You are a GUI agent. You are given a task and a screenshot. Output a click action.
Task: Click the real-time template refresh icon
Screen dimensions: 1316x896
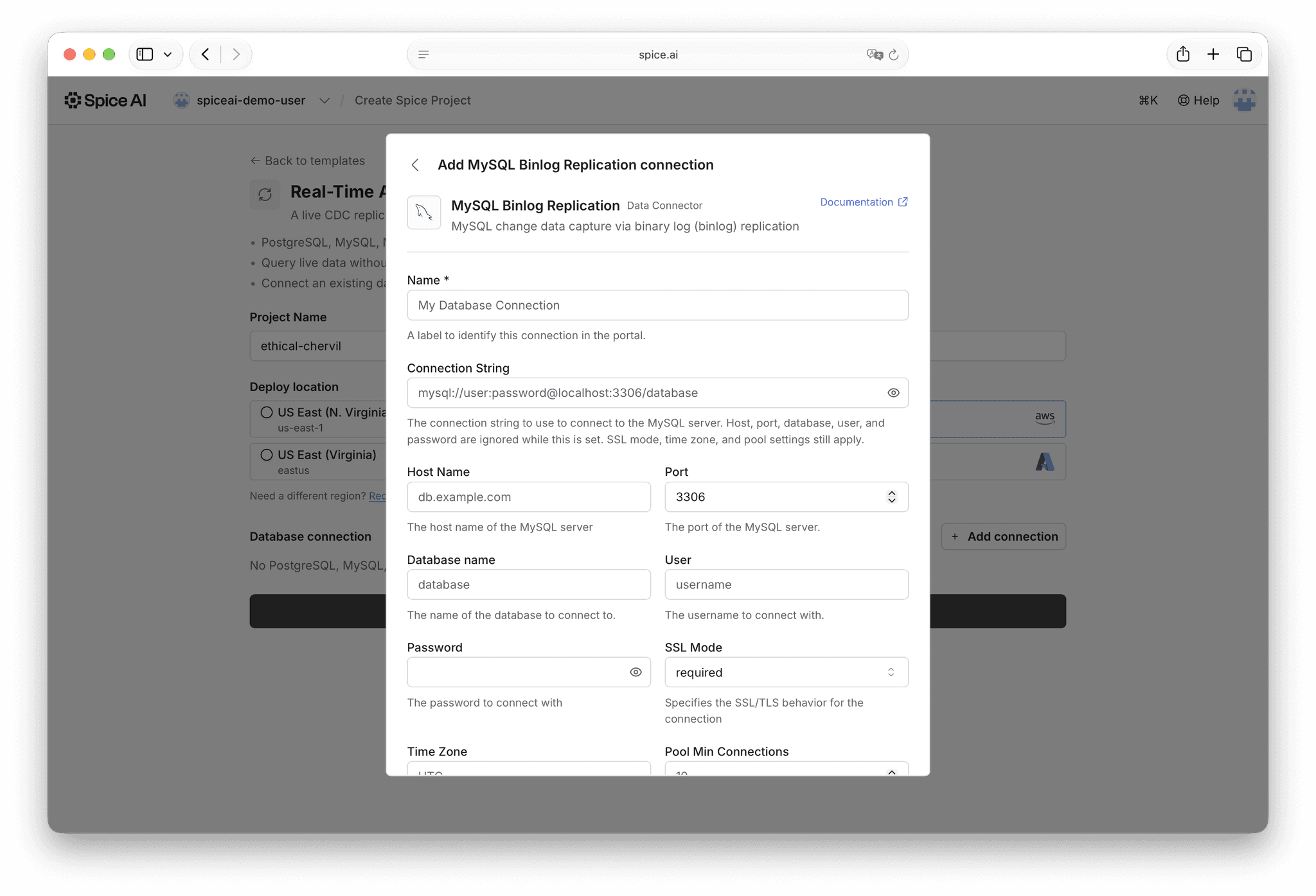[265, 195]
